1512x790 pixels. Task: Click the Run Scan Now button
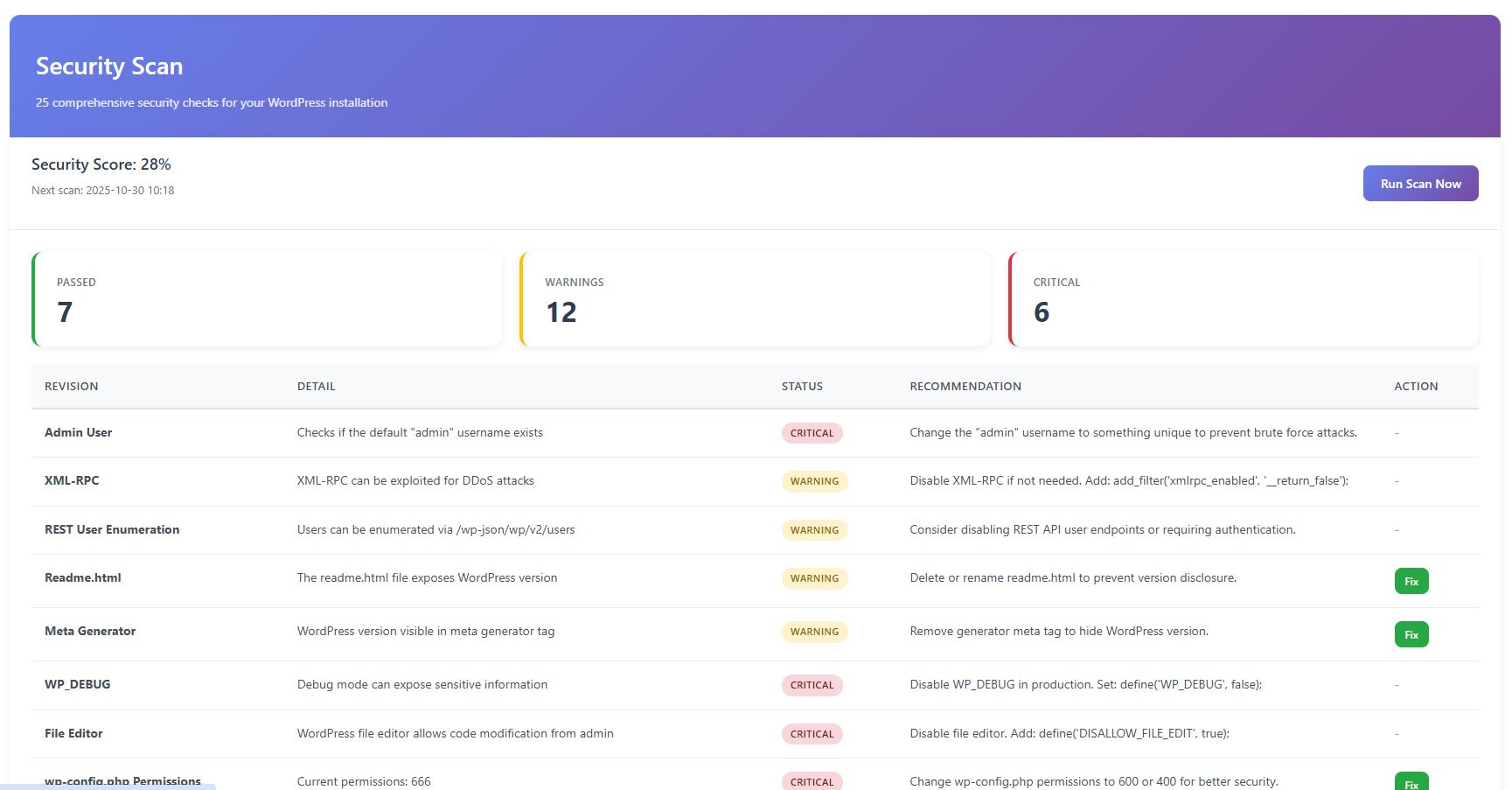[x=1420, y=184]
